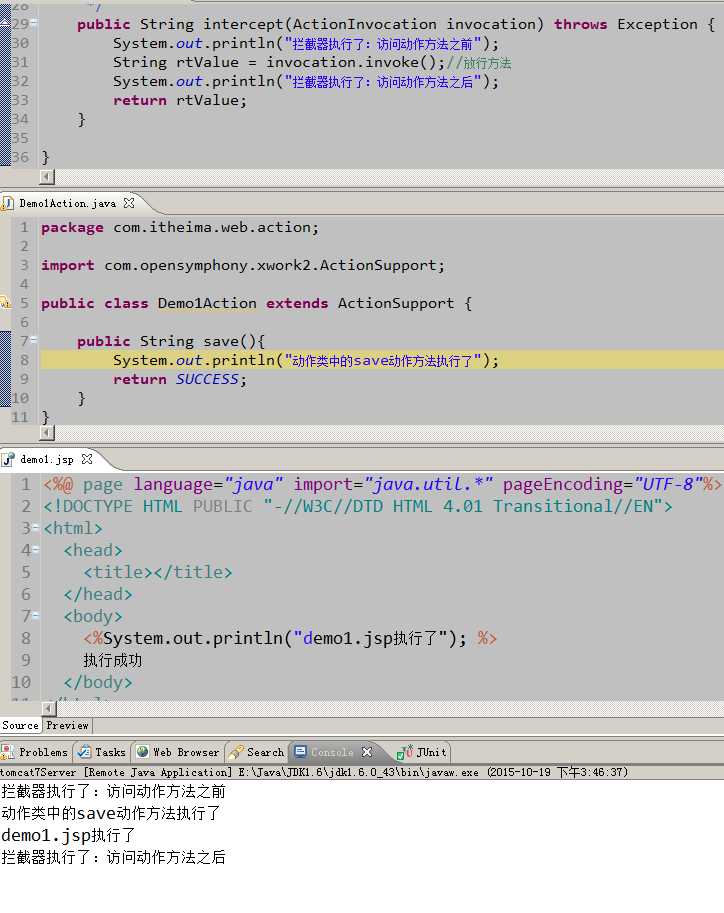Click the Problems view icon
The height and width of the screenshot is (913, 724).
[8, 752]
